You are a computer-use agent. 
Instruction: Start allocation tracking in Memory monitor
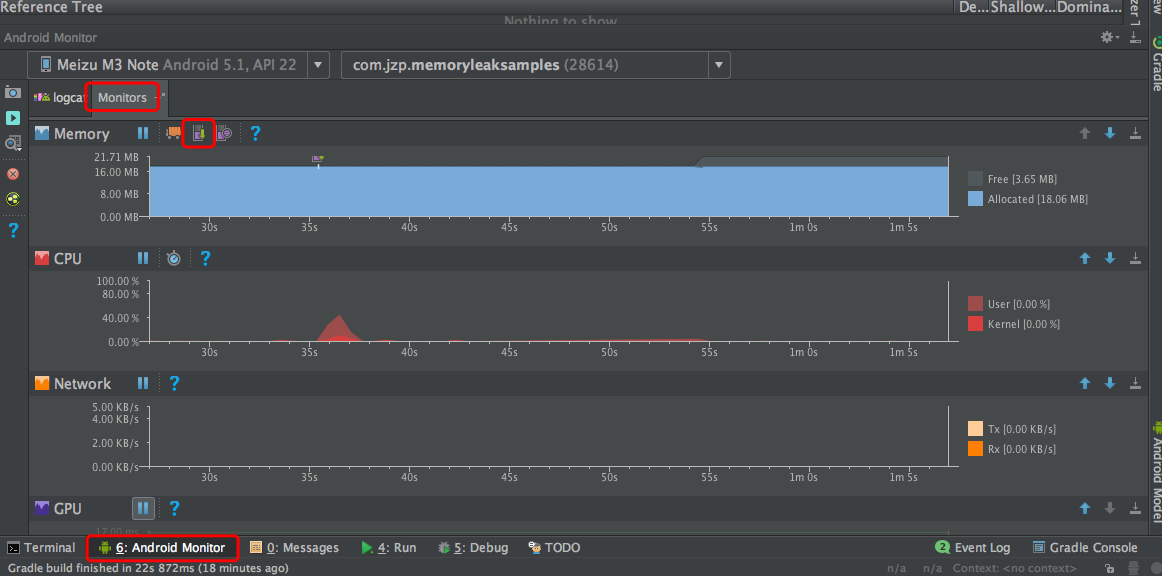224,132
